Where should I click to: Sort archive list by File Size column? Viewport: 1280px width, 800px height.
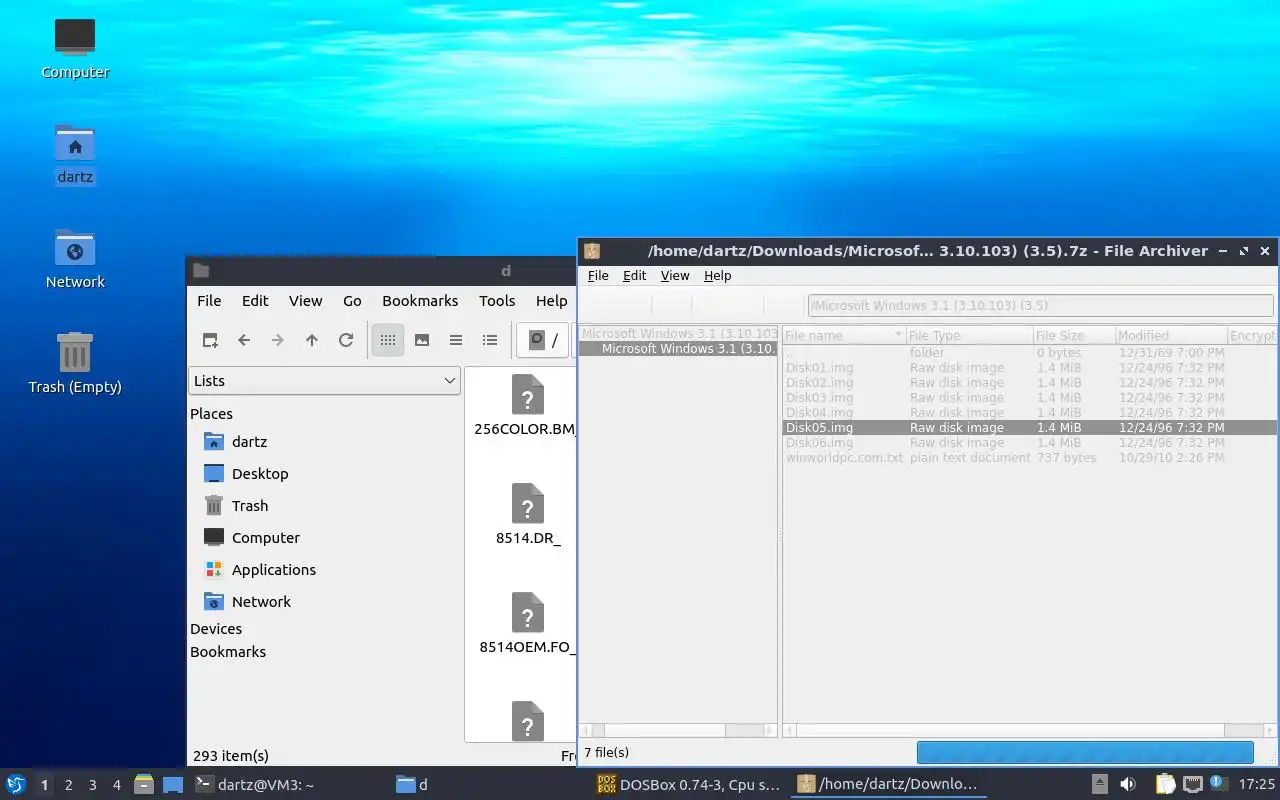coord(1074,336)
